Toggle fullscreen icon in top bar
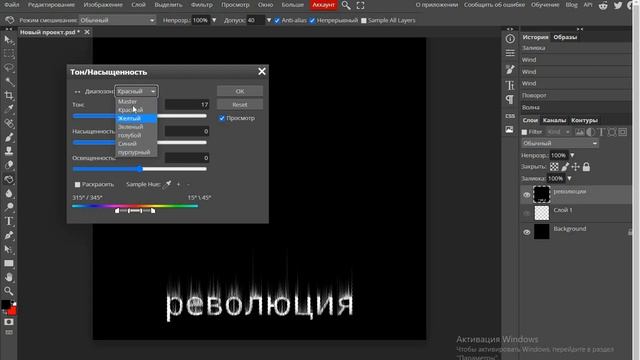Screen dimensions: 640x360 [x=360, y=6]
